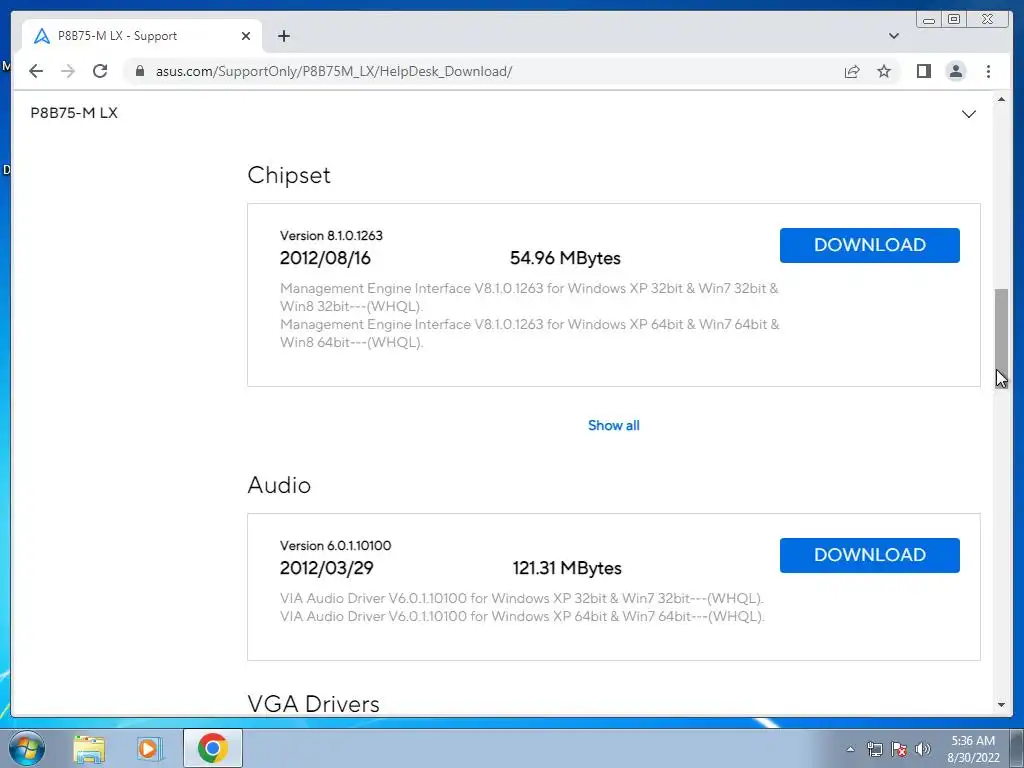
Task: Open the Action Center flag icon
Action: click(x=899, y=749)
